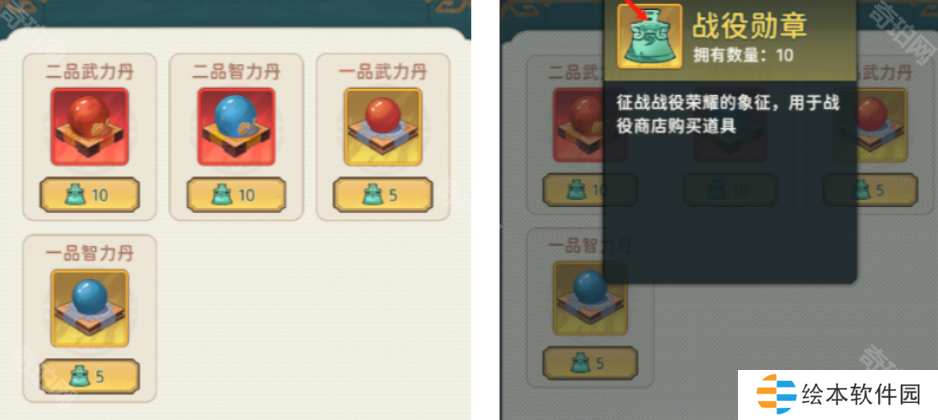Select the 二品智力丹 blue pill icon in left shop
The width and height of the screenshot is (938, 420).
[x=236, y=127]
